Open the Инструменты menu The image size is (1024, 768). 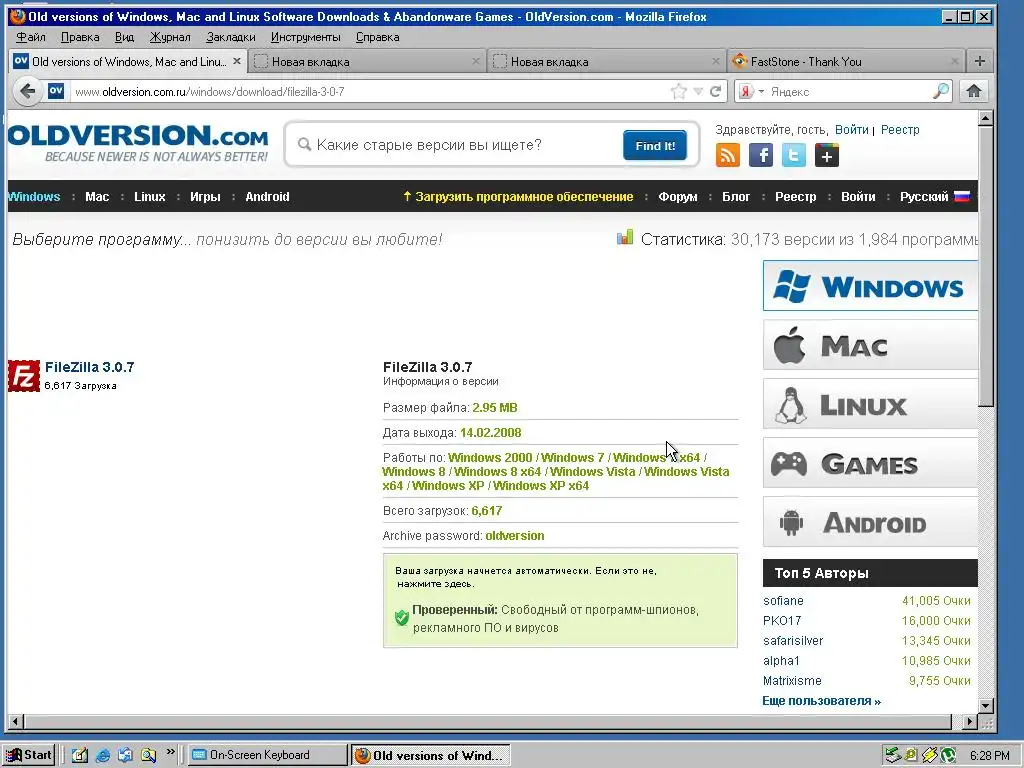pos(306,37)
